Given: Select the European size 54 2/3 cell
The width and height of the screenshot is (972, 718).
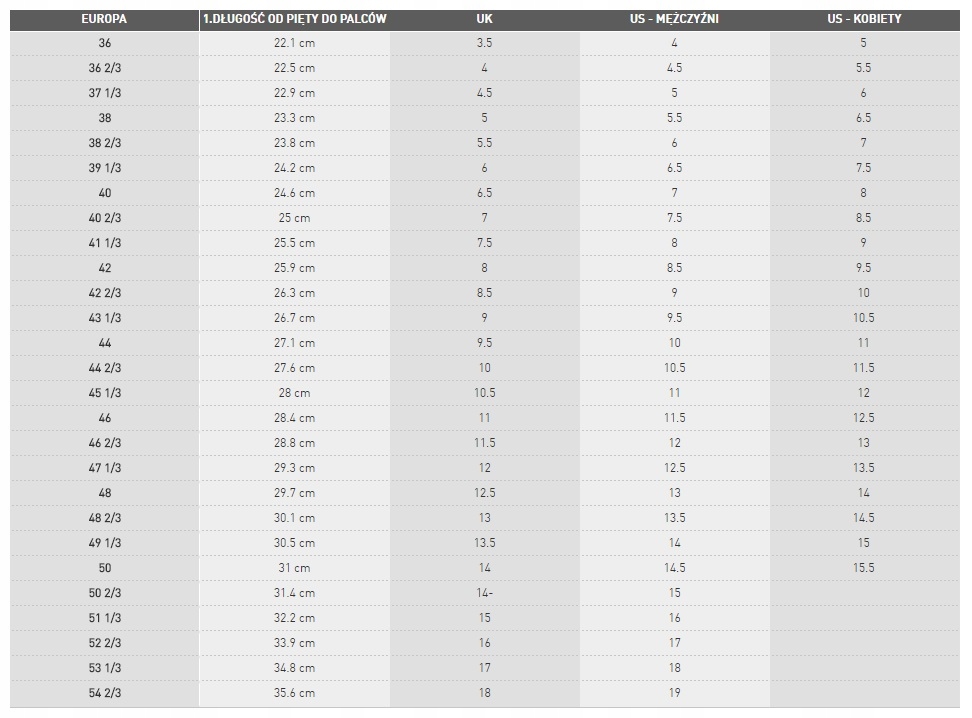Looking at the screenshot, I should click(x=105, y=693).
